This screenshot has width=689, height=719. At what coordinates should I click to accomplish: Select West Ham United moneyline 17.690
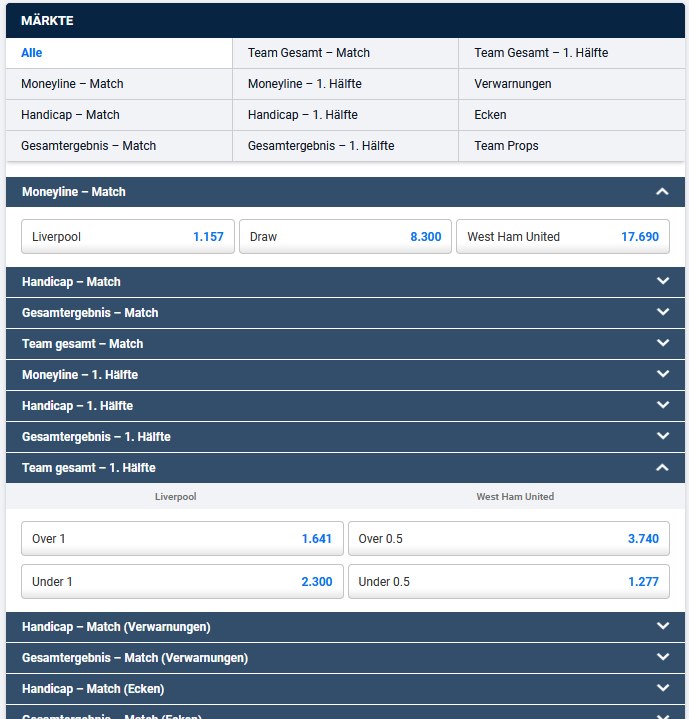563,237
